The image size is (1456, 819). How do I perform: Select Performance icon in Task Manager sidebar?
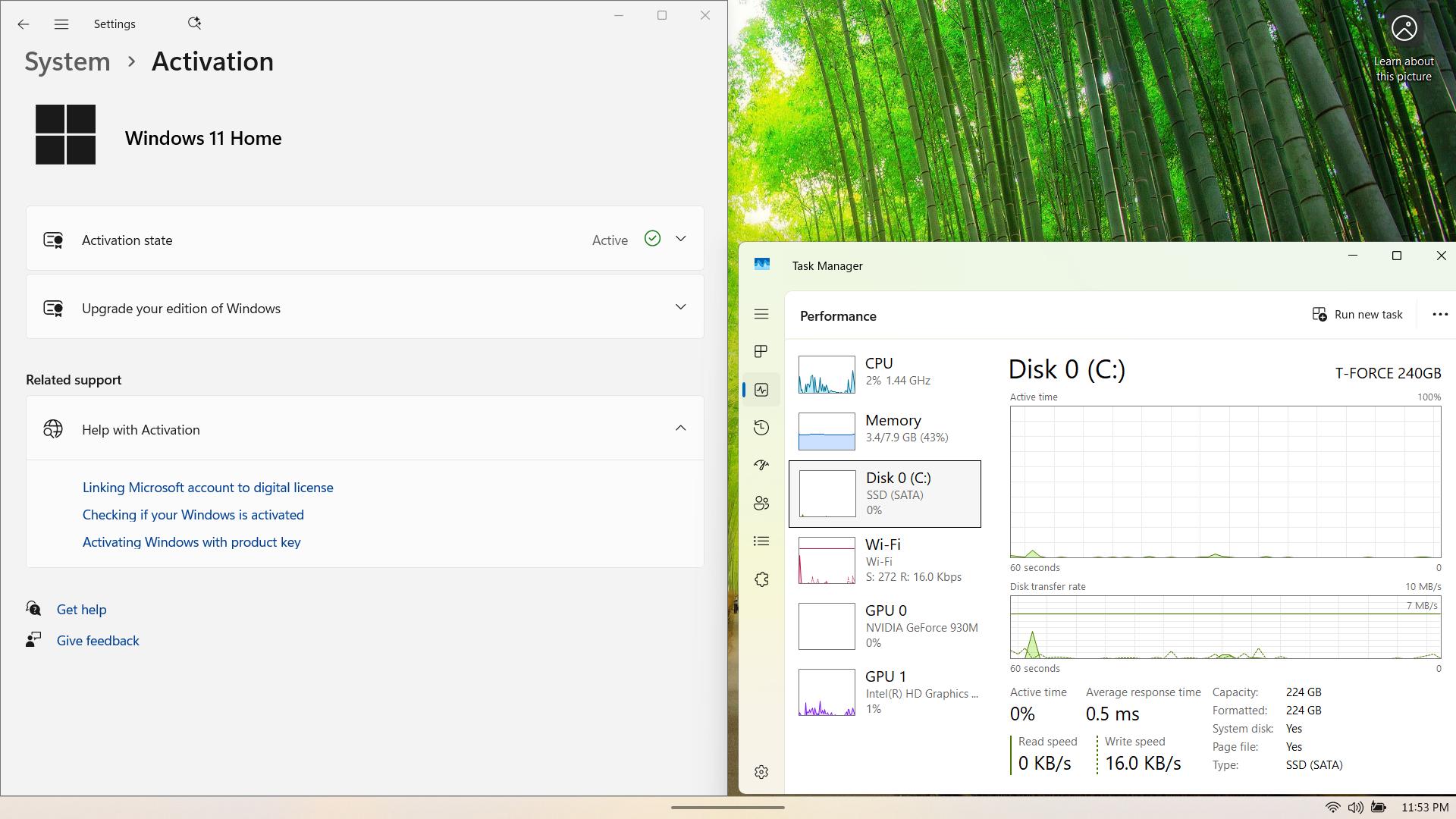761,390
